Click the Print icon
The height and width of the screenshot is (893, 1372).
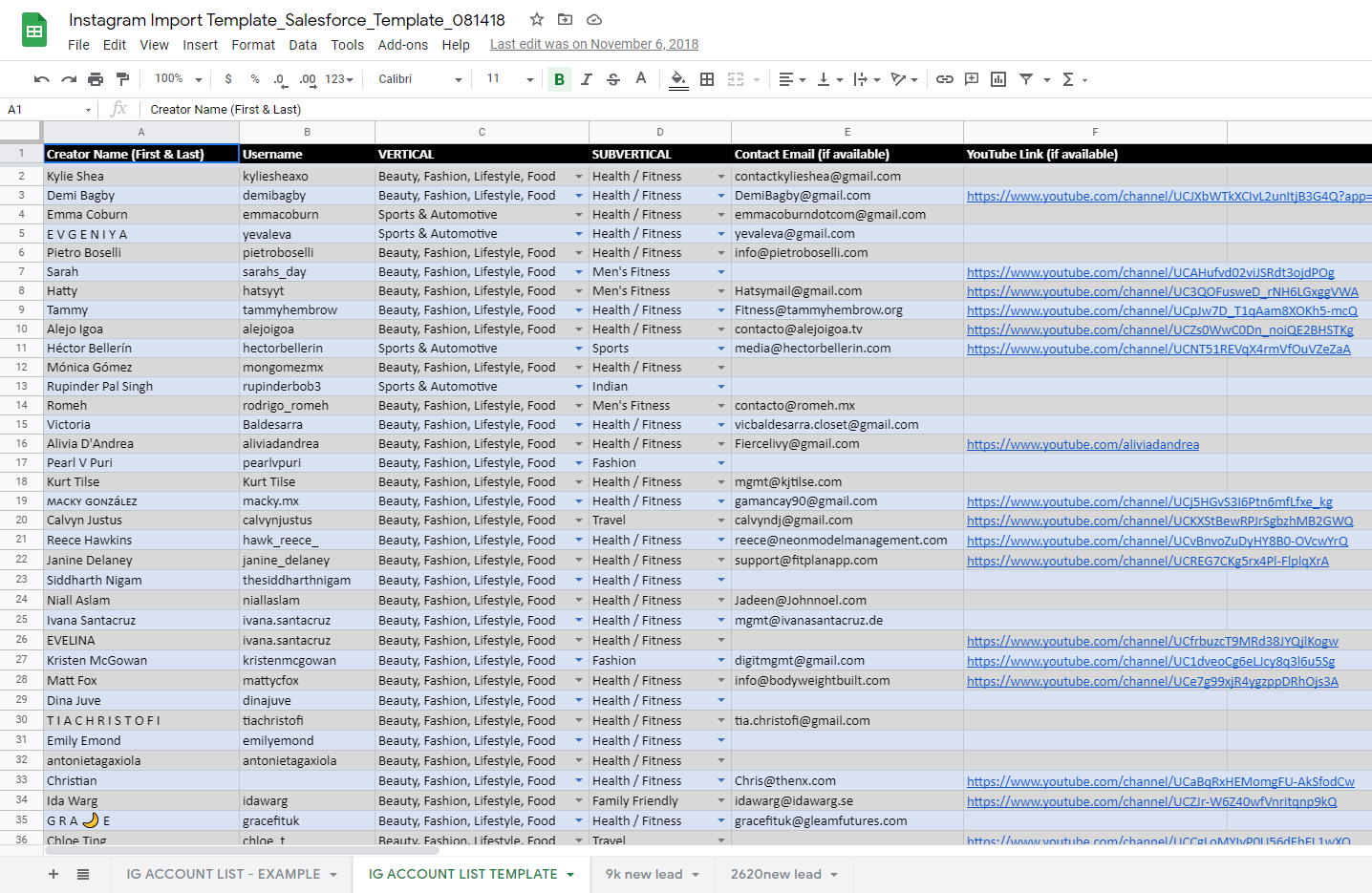96,79
